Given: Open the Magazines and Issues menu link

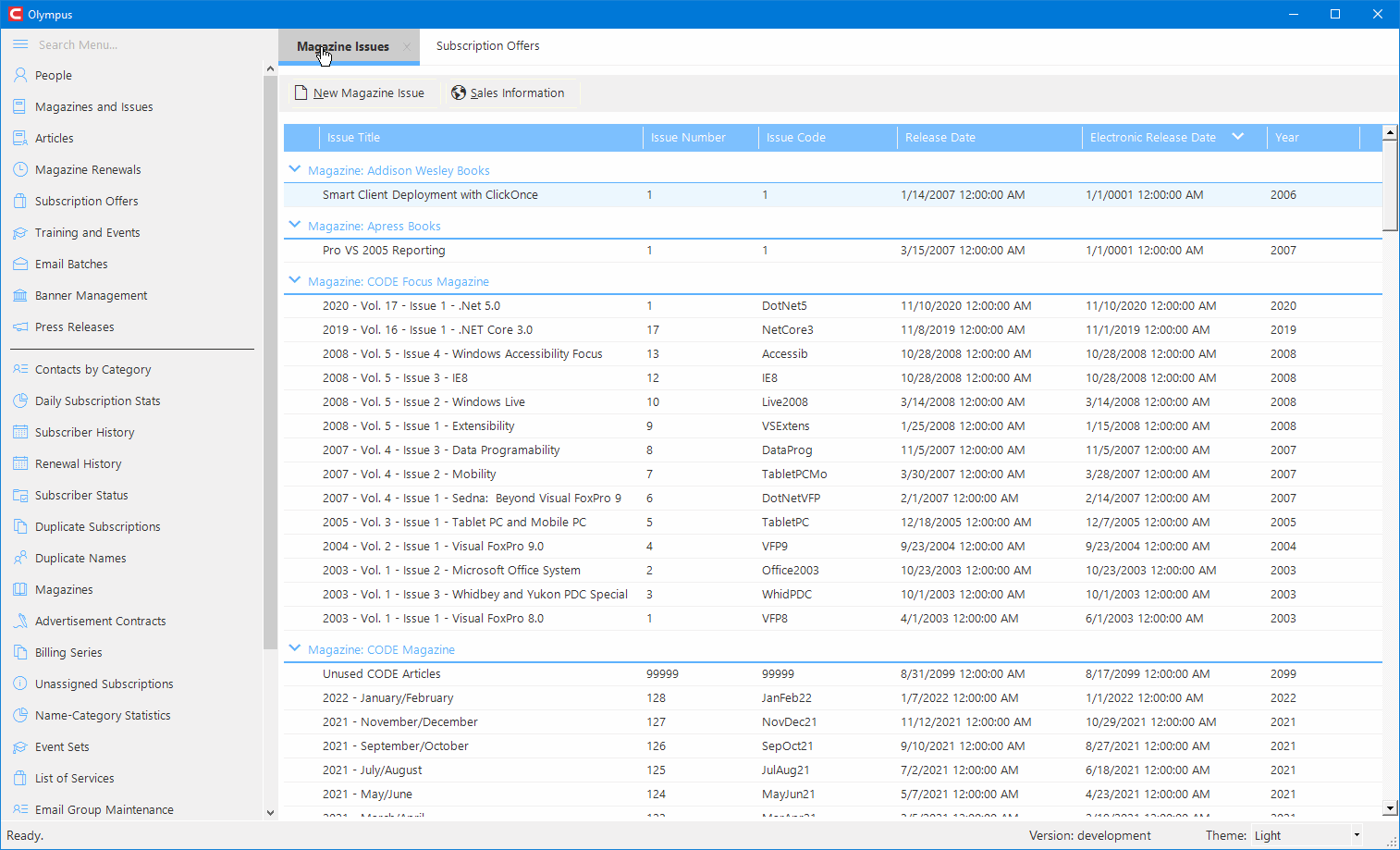Looking at the screenshot, I should click(x=94, y=107).
